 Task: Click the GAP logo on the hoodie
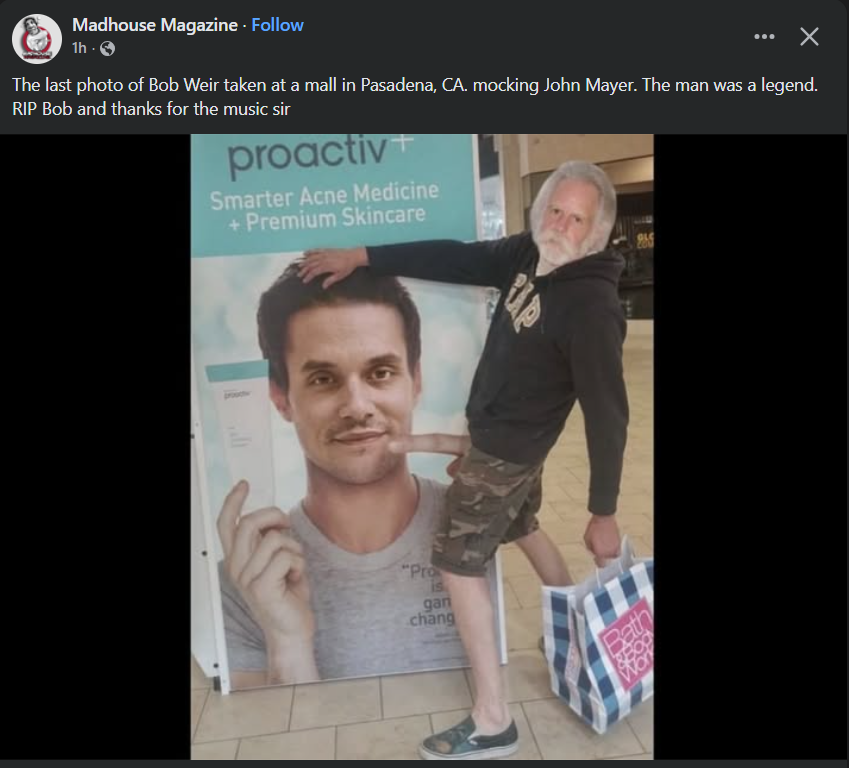[x=525, y=303]
